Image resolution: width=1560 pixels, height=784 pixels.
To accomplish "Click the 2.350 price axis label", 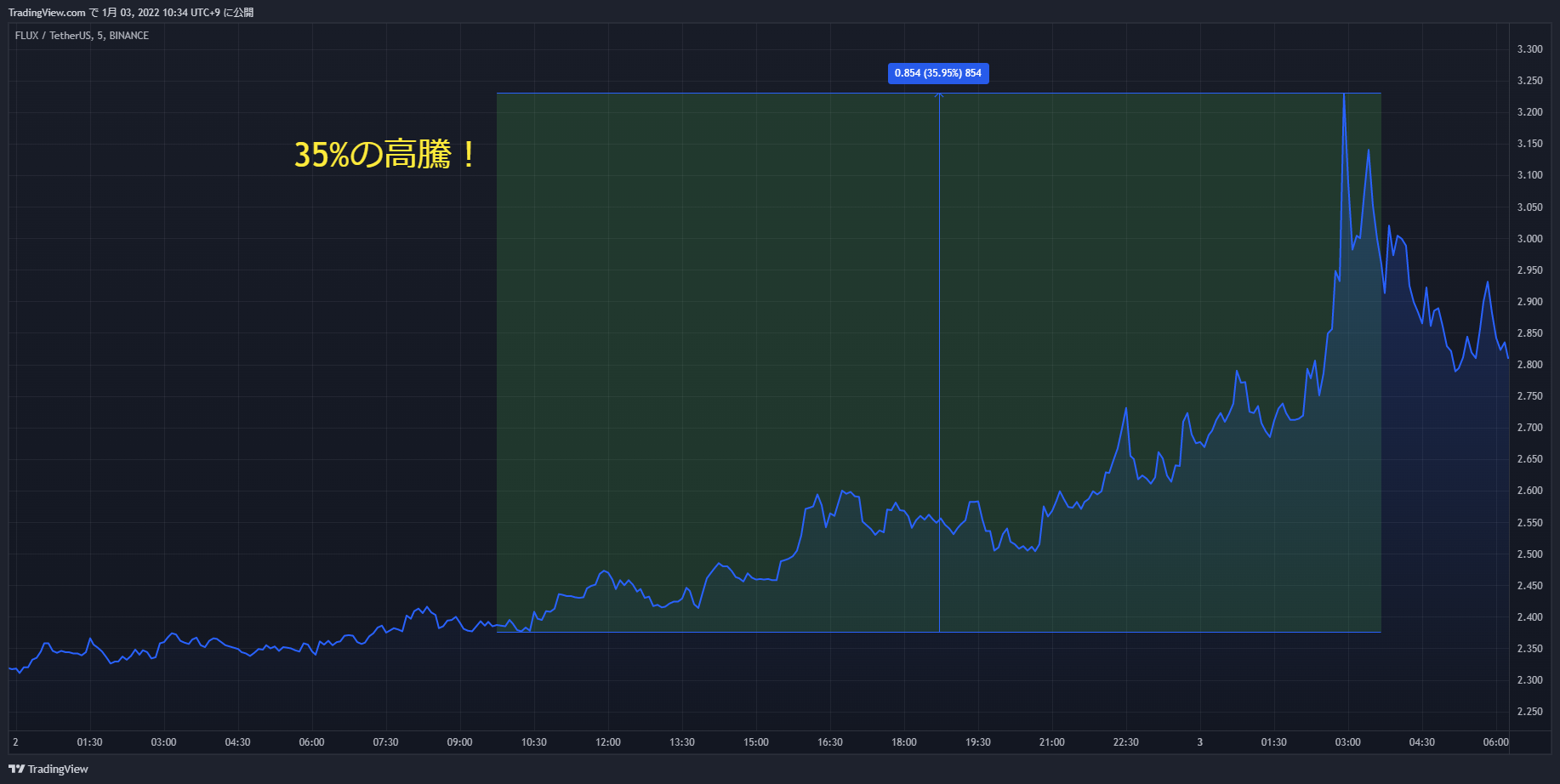I will 1529,649.
